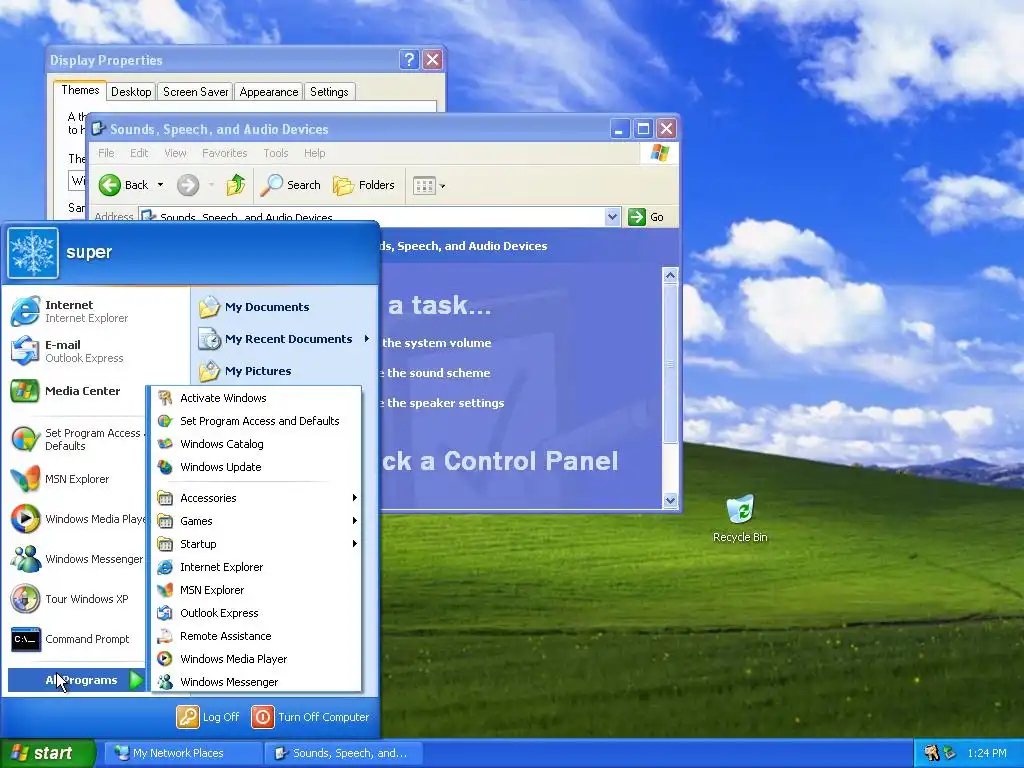Launch Outlook Express in All Programs submenu

coord(256,613)
